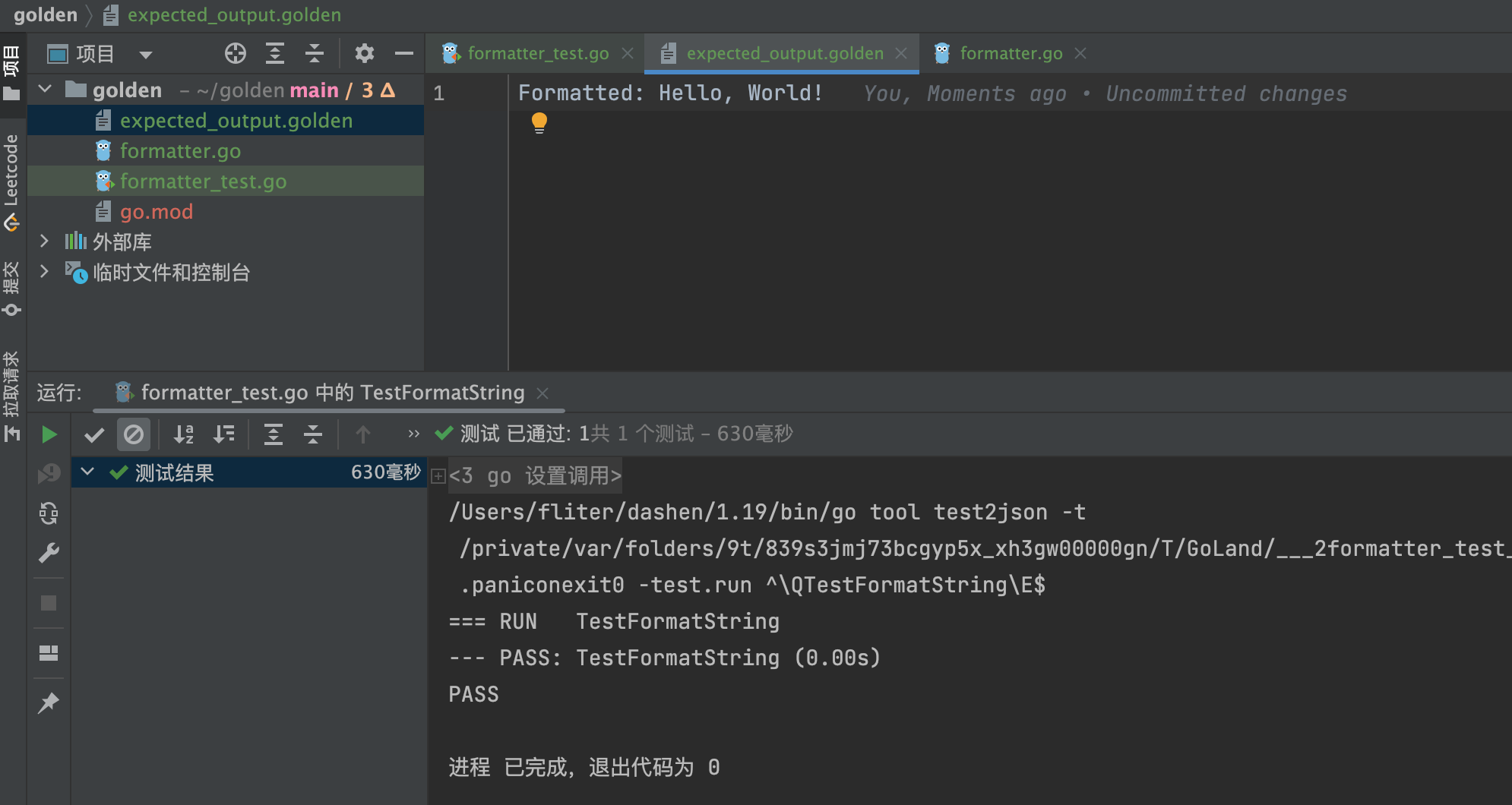Open the 项目 tool window from sidebar
The height and width of the screenshot is (805, 1512).
pyautogui.click(x=11, y=73)
